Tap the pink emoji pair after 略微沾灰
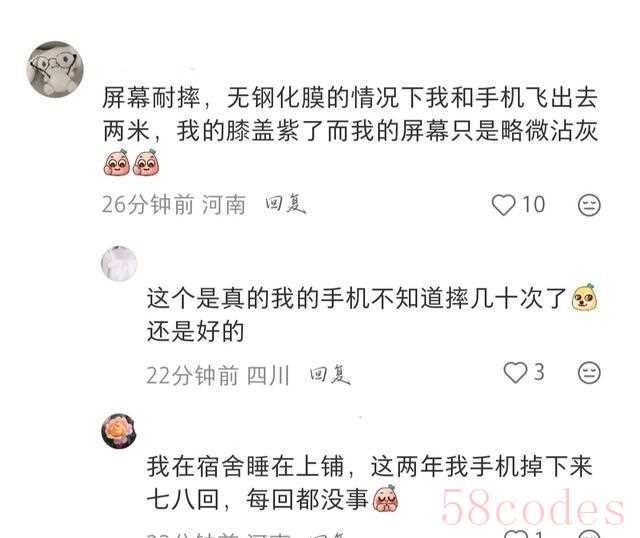The image size is (640, 538). [x=131, y=163]
